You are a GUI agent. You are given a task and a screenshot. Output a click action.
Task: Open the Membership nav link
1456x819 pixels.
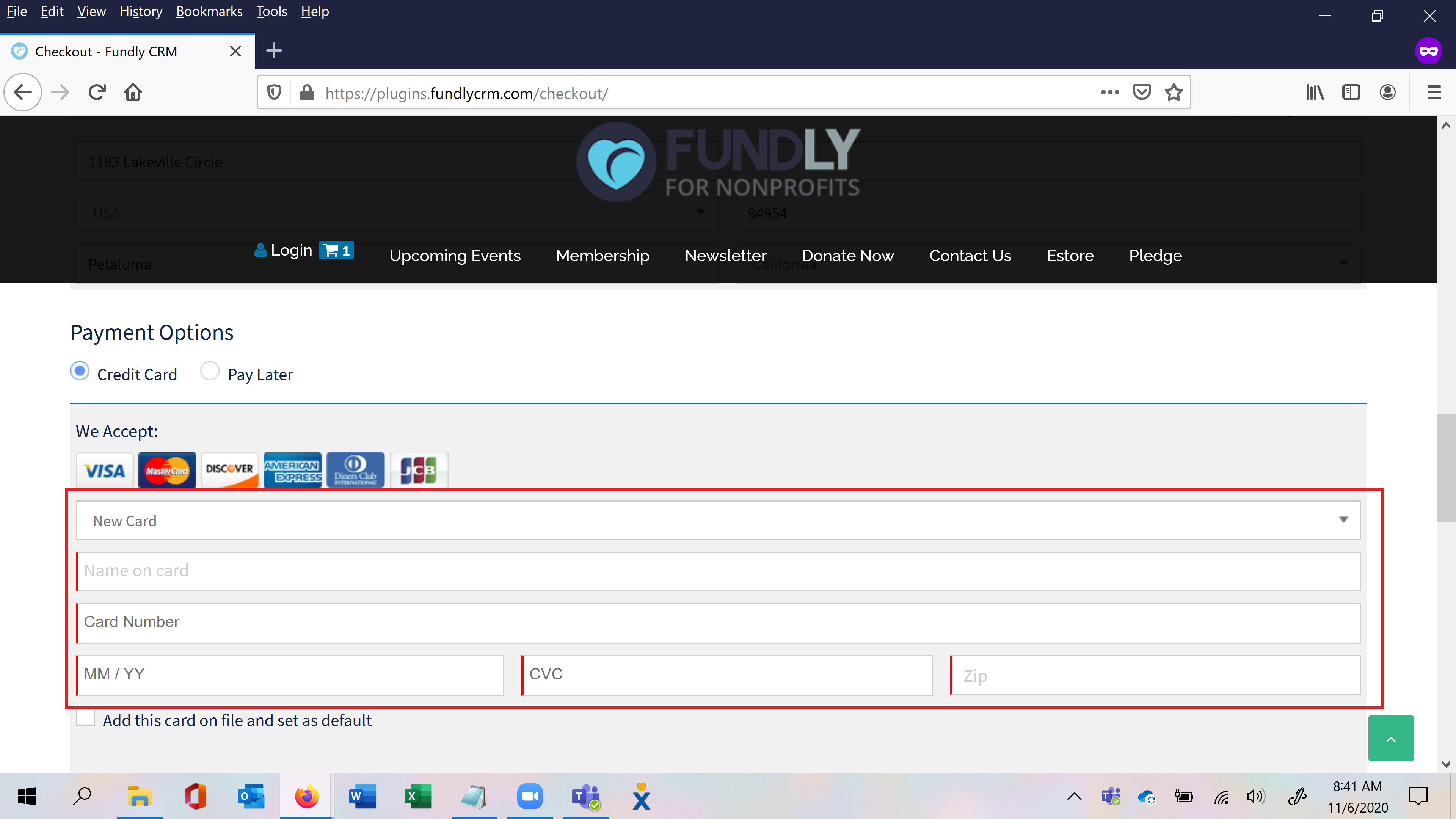602,256
